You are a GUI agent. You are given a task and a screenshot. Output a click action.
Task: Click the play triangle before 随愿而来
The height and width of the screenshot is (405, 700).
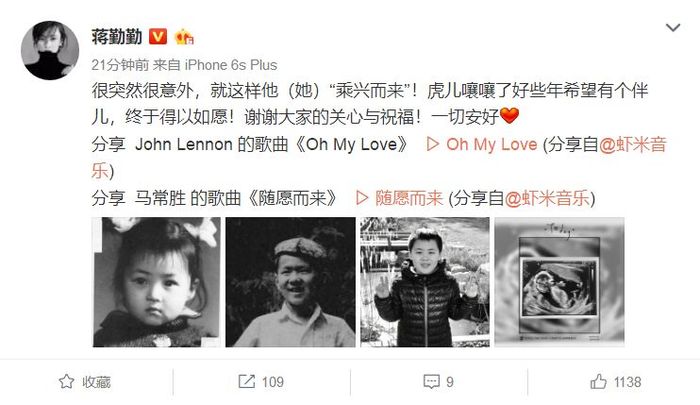[x=362, y=198]
